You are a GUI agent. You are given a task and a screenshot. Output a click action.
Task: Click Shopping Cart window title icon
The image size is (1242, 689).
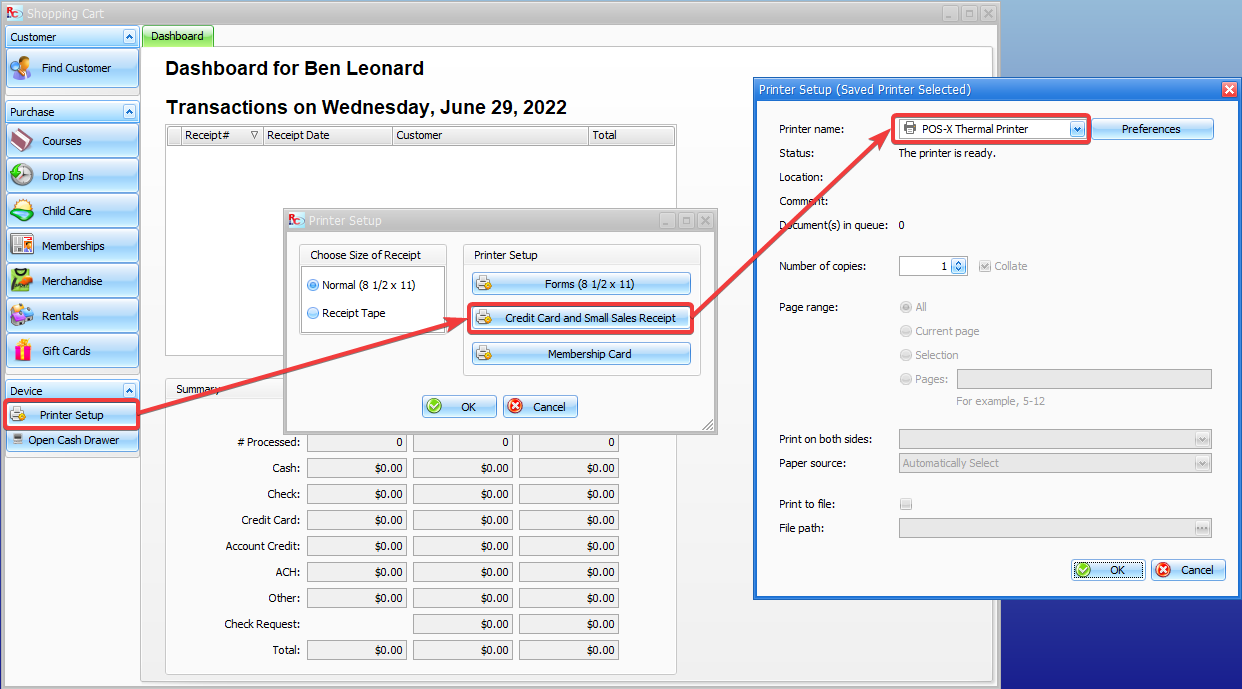pos(14,14)
